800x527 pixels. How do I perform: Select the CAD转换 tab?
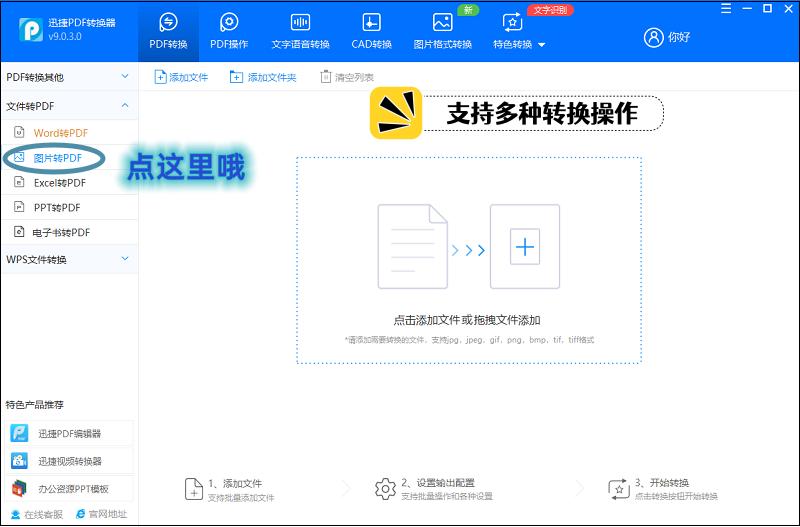coord(371,32)
